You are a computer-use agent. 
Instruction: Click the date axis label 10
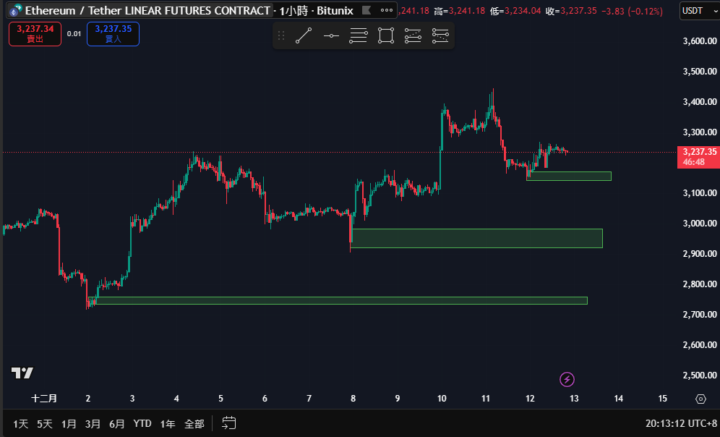[x=441, y=398]
